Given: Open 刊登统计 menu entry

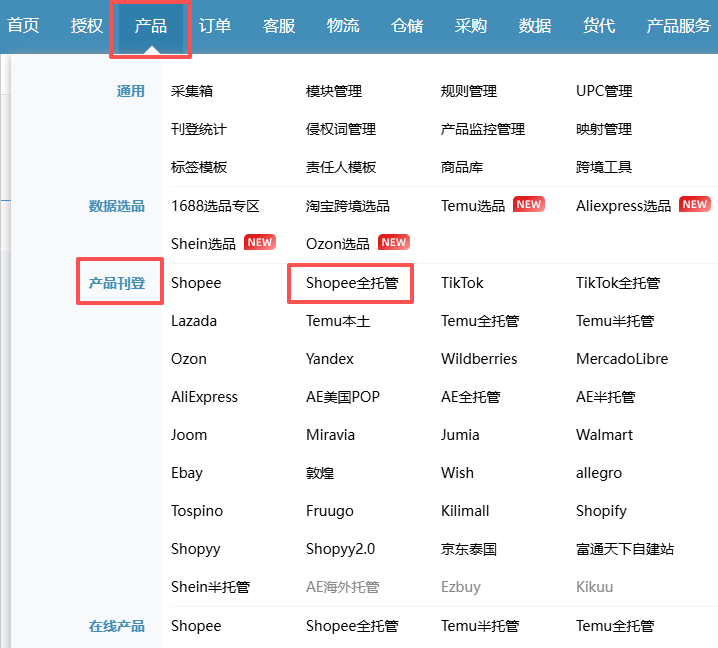Looking at the screenshot, I should (x=199, y=129).
